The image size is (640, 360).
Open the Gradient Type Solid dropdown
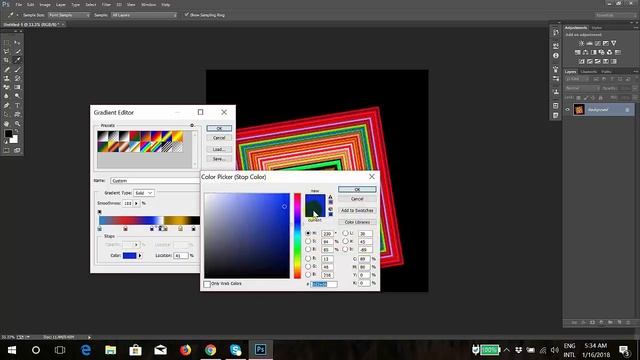point(144,193)
